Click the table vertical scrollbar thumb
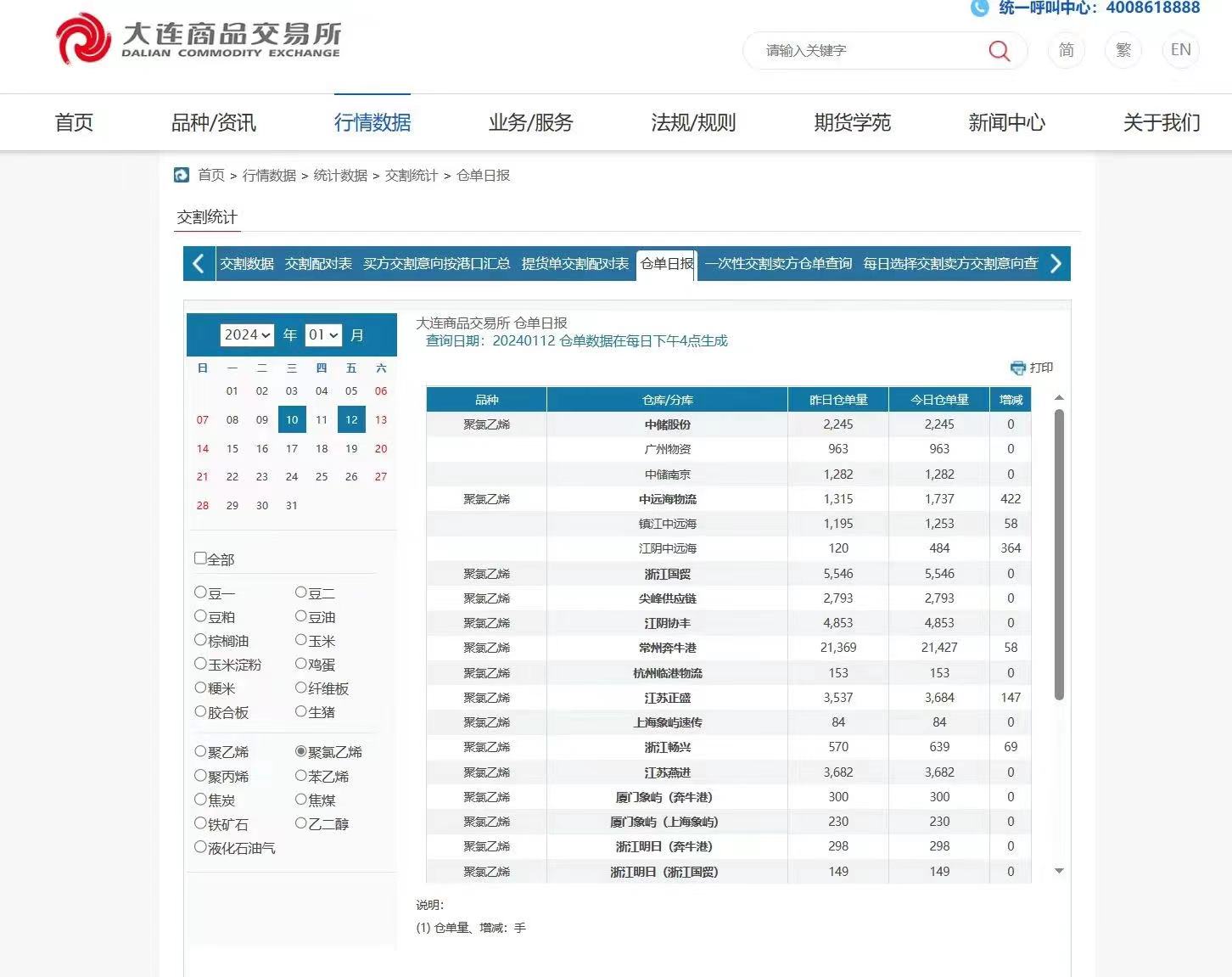The height and width of the screenshot is (977, 1232). pos(1059,554)
